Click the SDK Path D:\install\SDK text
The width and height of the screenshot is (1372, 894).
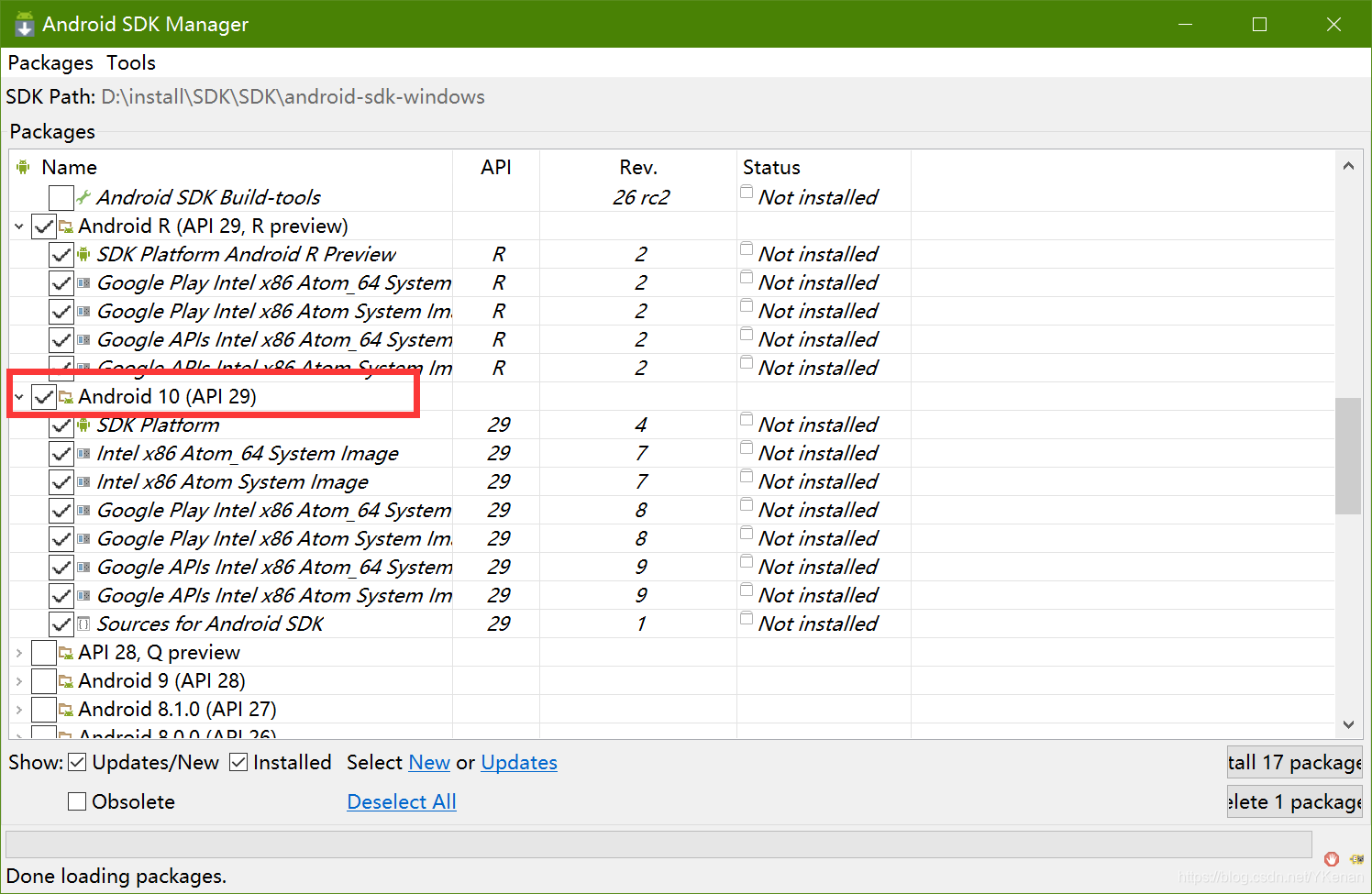293,97
